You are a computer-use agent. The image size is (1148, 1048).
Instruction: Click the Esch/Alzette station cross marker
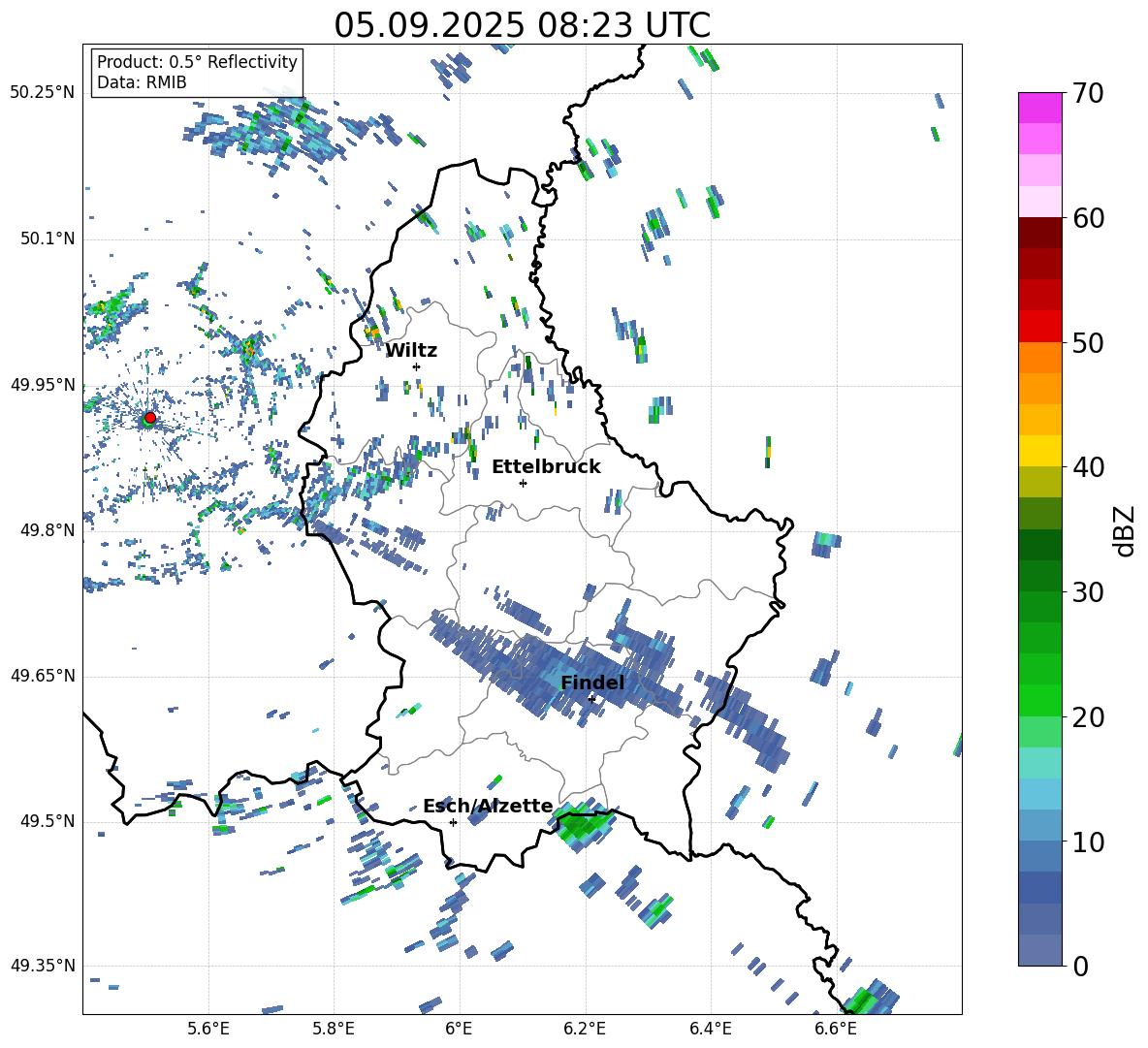tap(453, 822)
